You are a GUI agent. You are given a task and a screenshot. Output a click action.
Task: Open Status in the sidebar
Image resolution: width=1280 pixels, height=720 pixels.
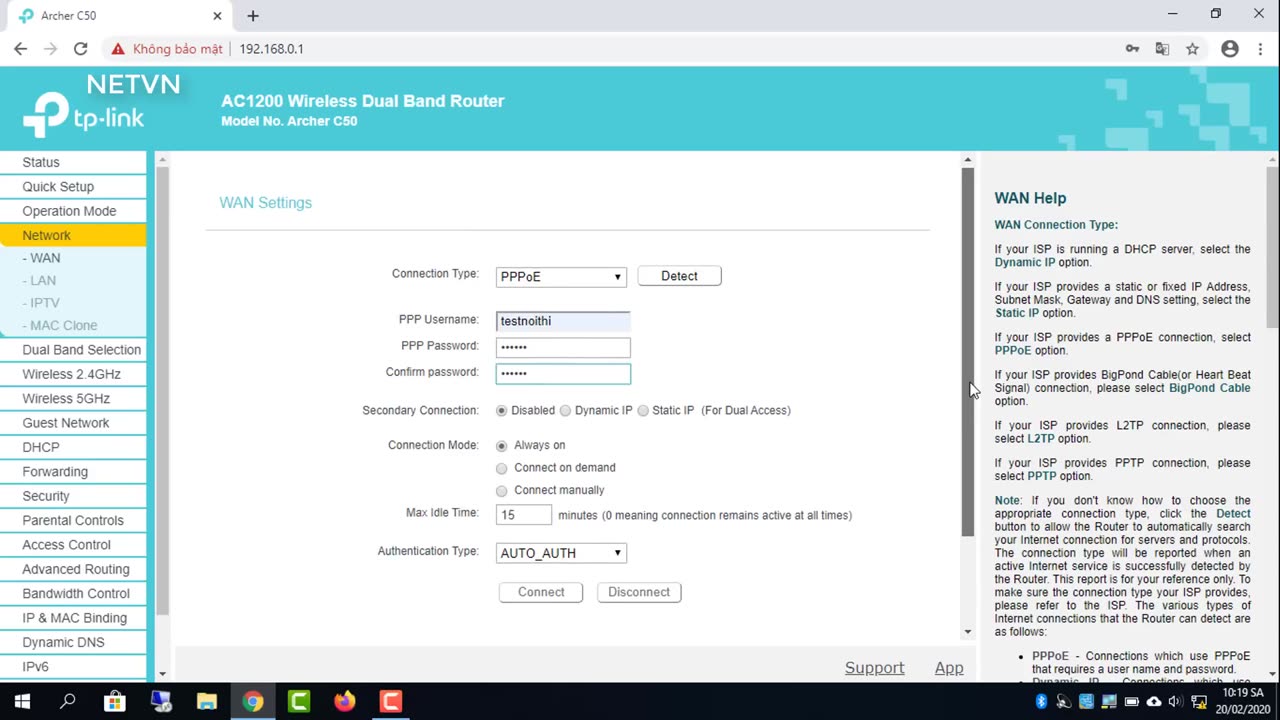[x=73, y=162]
